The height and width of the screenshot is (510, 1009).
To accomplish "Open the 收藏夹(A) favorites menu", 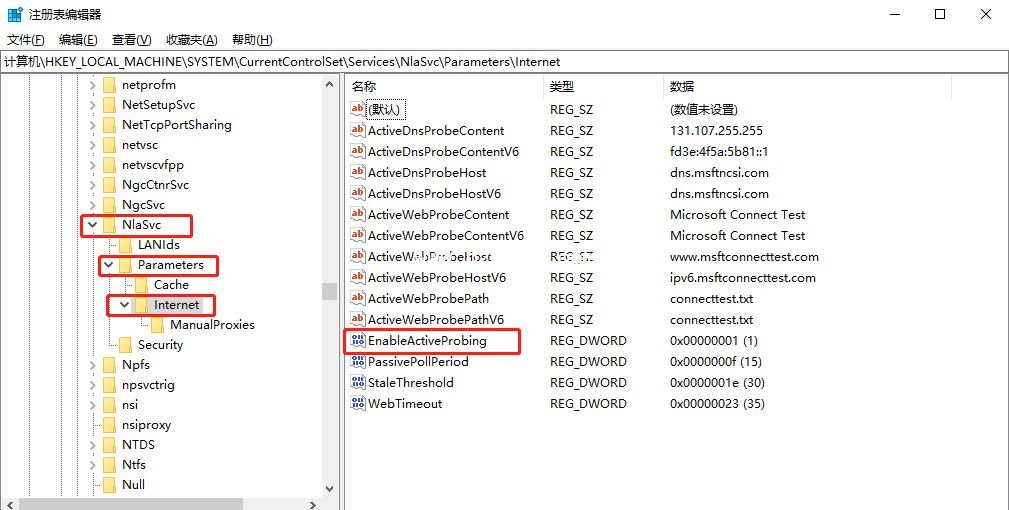I will coord(192,40).
